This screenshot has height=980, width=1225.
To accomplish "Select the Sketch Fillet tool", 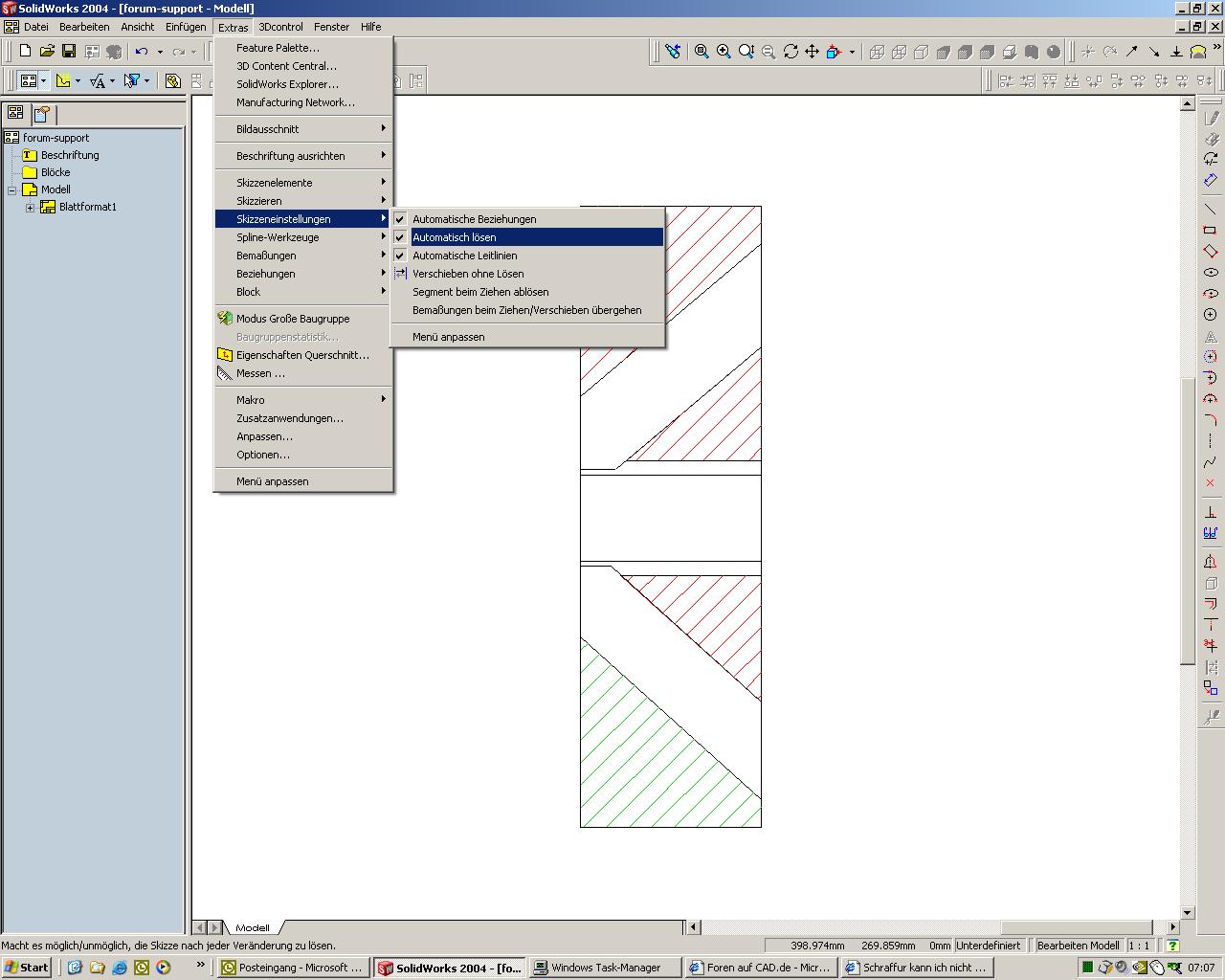I will tap(1211, 419).
